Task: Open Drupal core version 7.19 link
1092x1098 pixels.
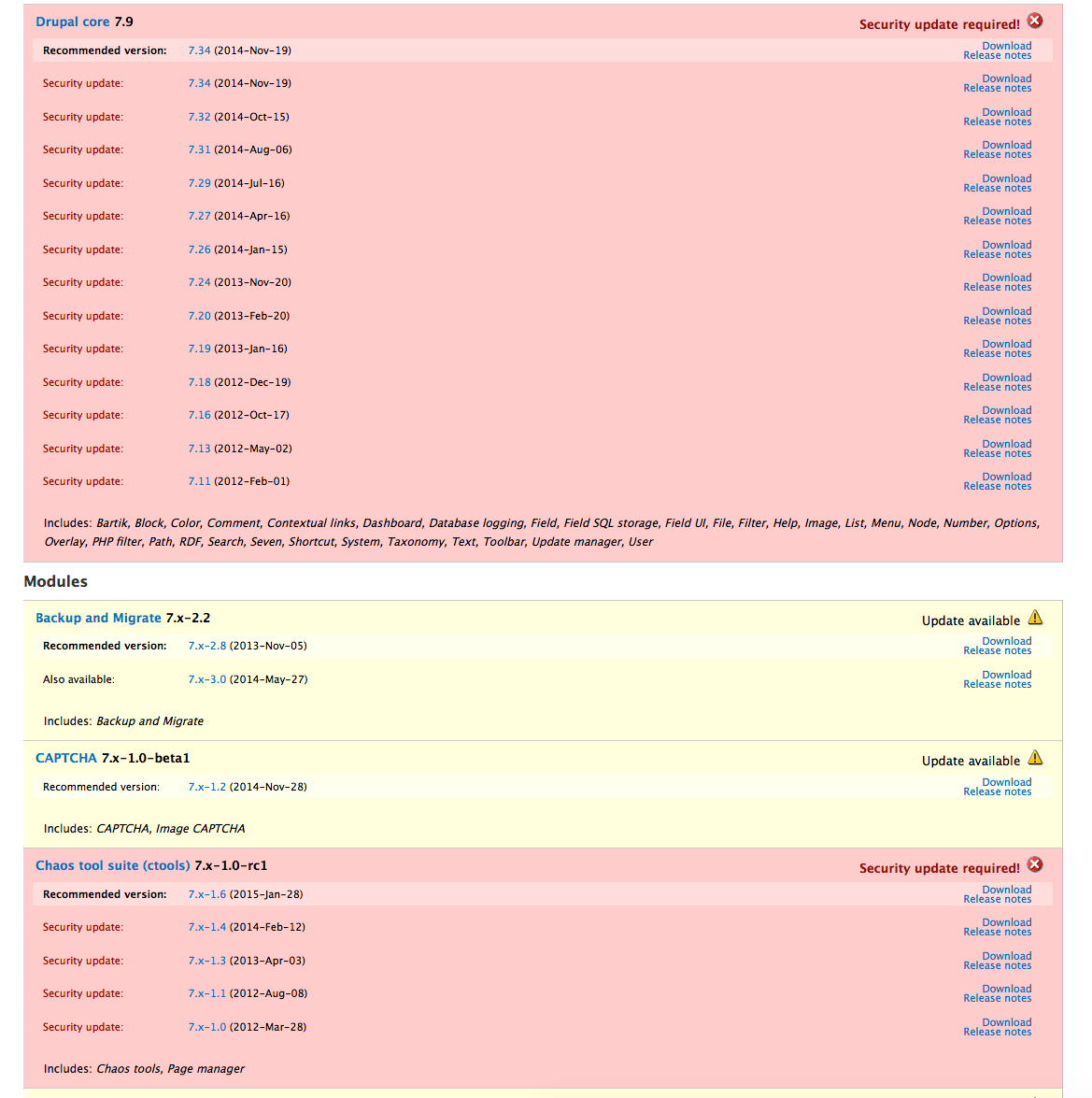Action: click(x=200, y=349)
